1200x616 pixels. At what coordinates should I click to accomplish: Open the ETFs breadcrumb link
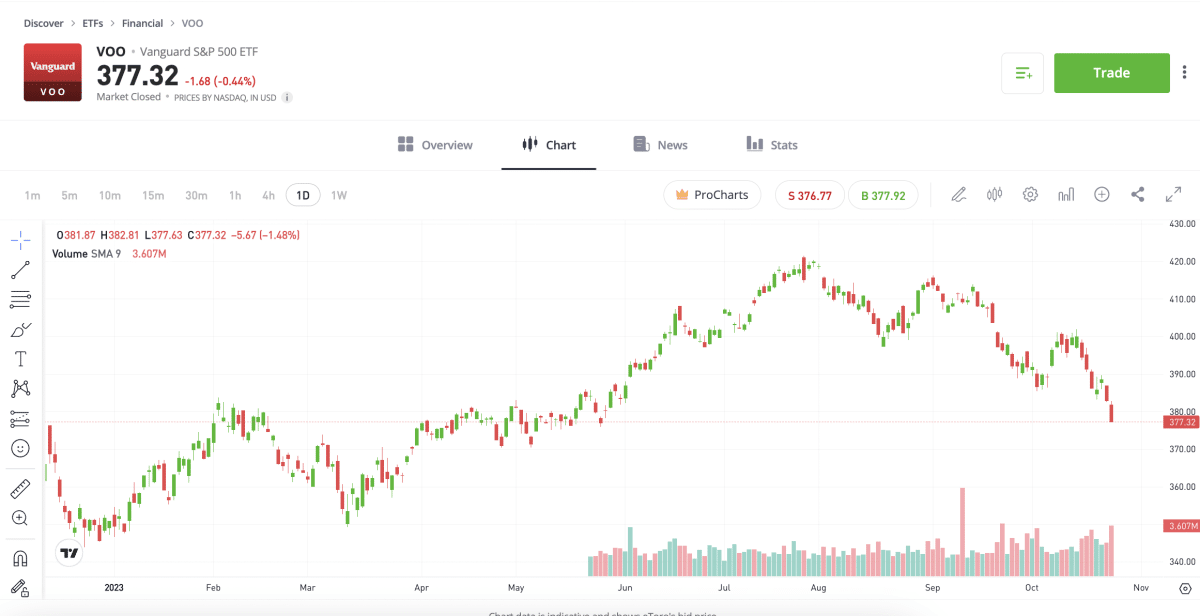(92, 22)
